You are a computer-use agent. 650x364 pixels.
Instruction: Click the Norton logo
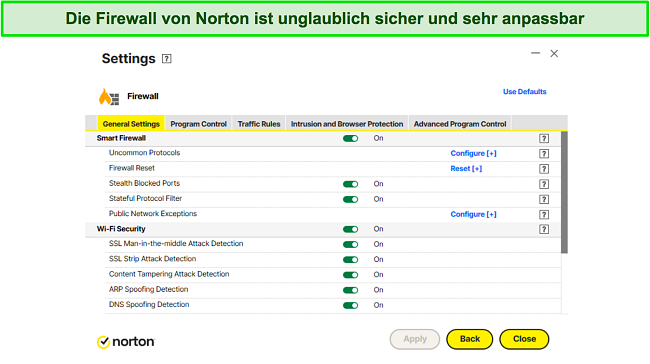coord(126,342)
